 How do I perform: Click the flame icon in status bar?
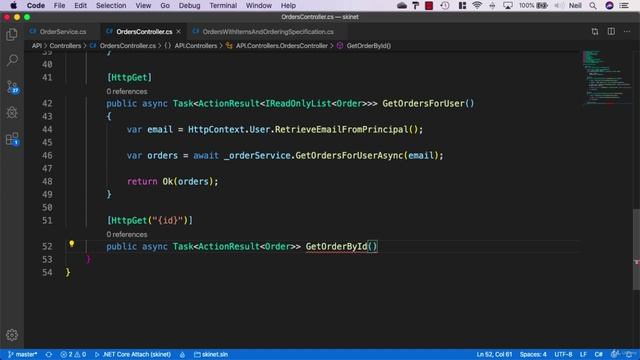182,354
